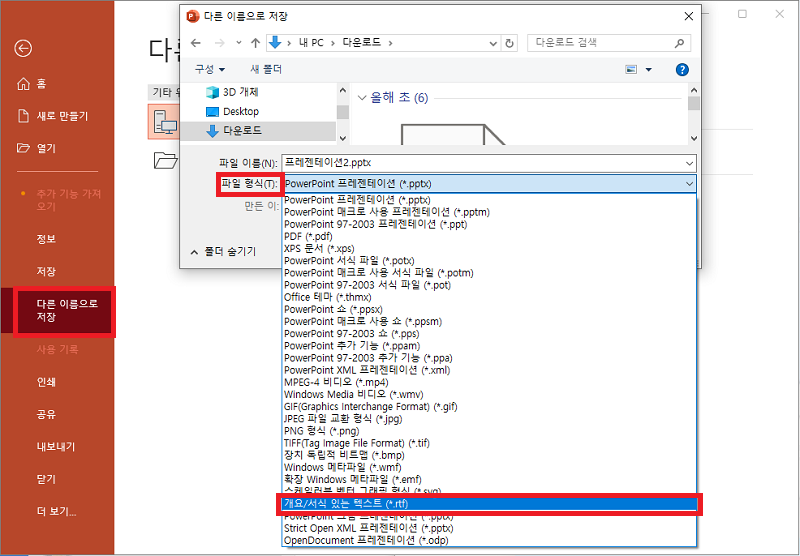Click the 파일 이름 input field
This screenshot has height=556, width=800.
pyautogui.click(x=482, y=163)
